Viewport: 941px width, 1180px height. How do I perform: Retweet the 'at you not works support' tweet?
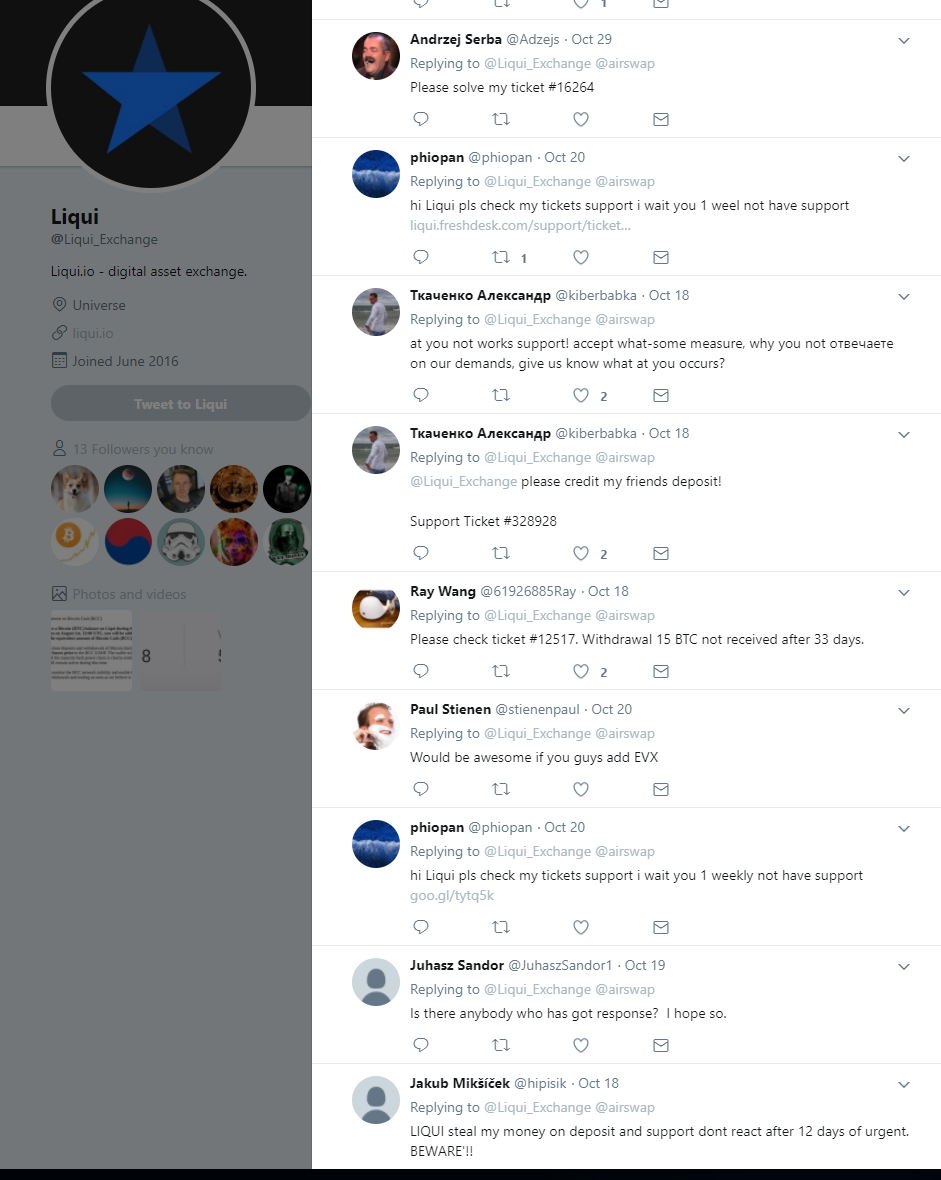pos(501,395)
